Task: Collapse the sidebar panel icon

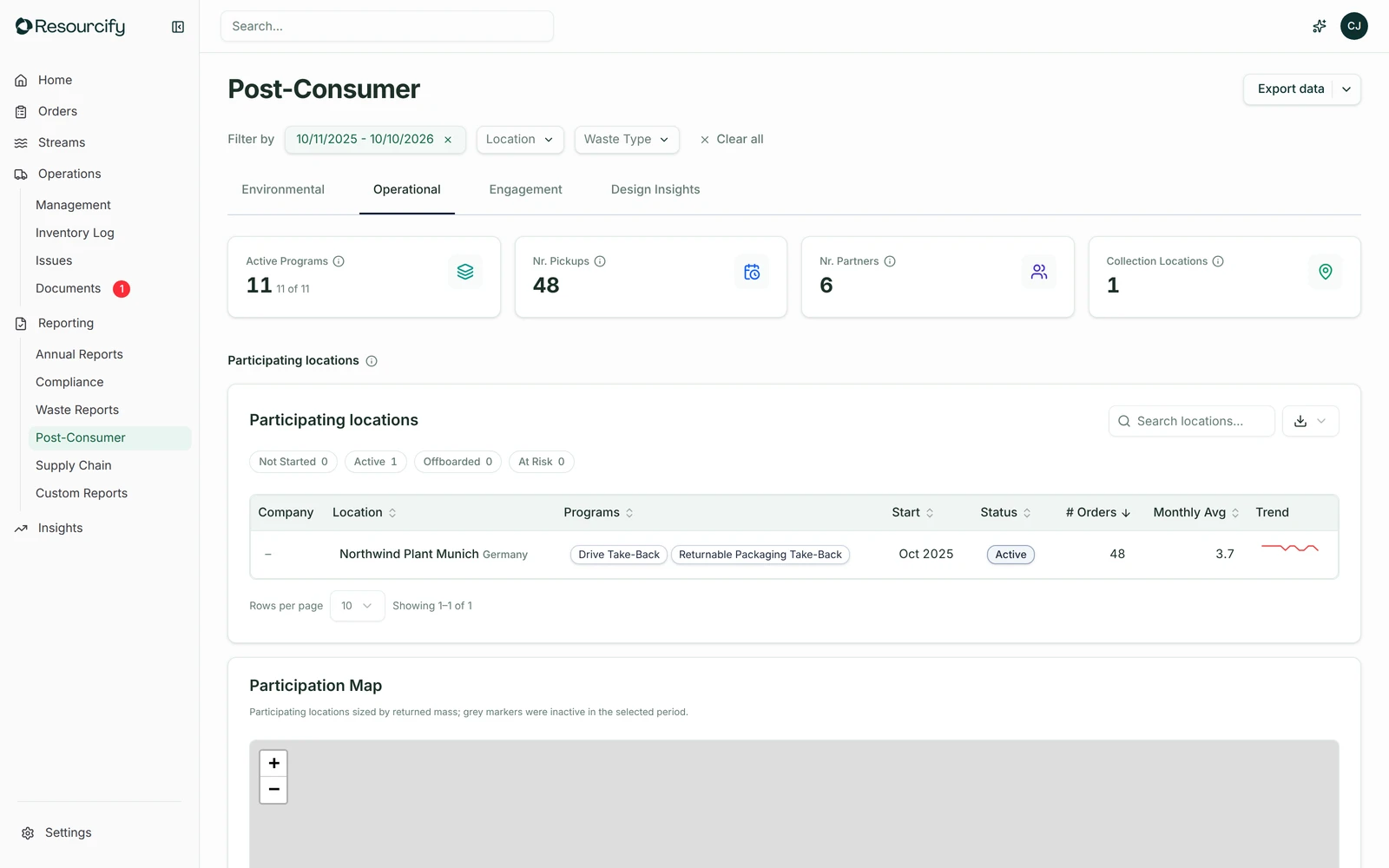Action: coord(178,27)
